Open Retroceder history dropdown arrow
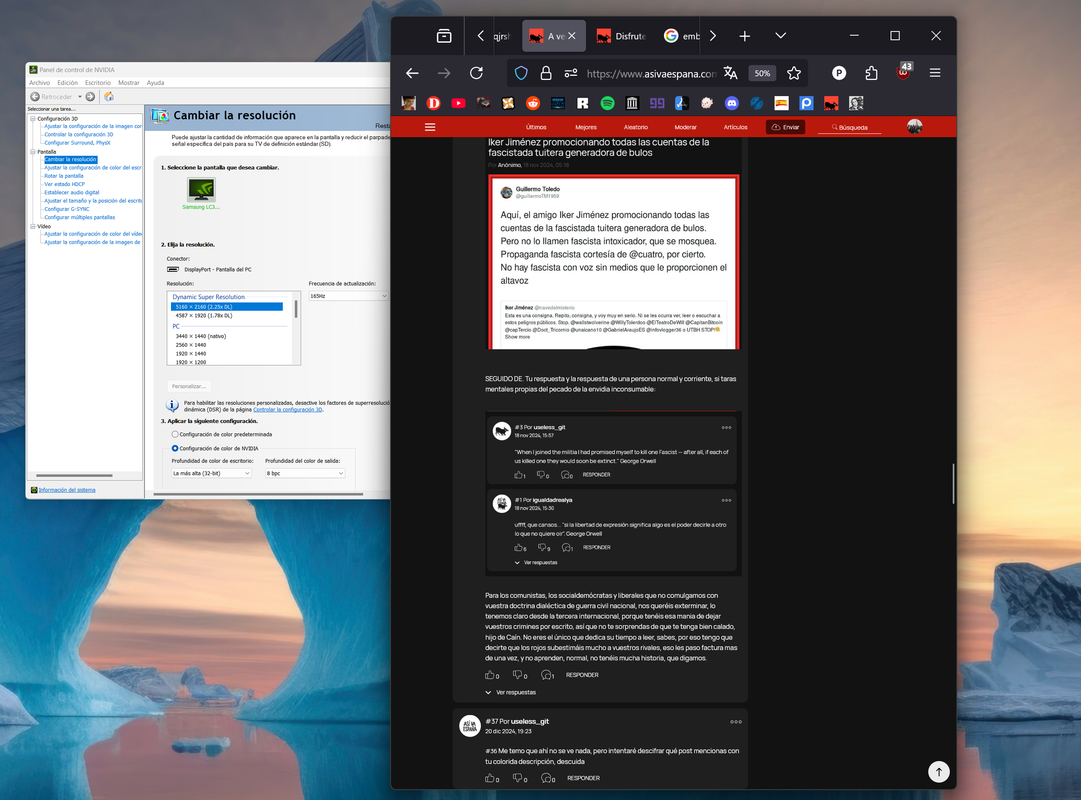Image resolution: width=1081 pixels, height=800 pixels. coord(80,97)
